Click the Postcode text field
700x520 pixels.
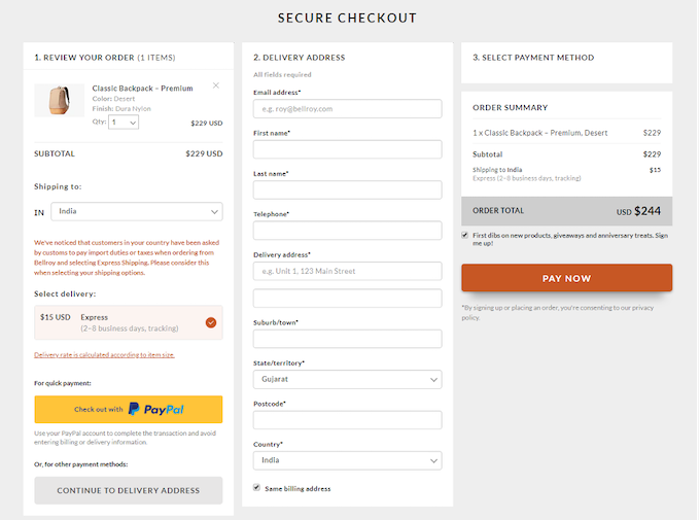pyautogui.click(x=347, y=420)
